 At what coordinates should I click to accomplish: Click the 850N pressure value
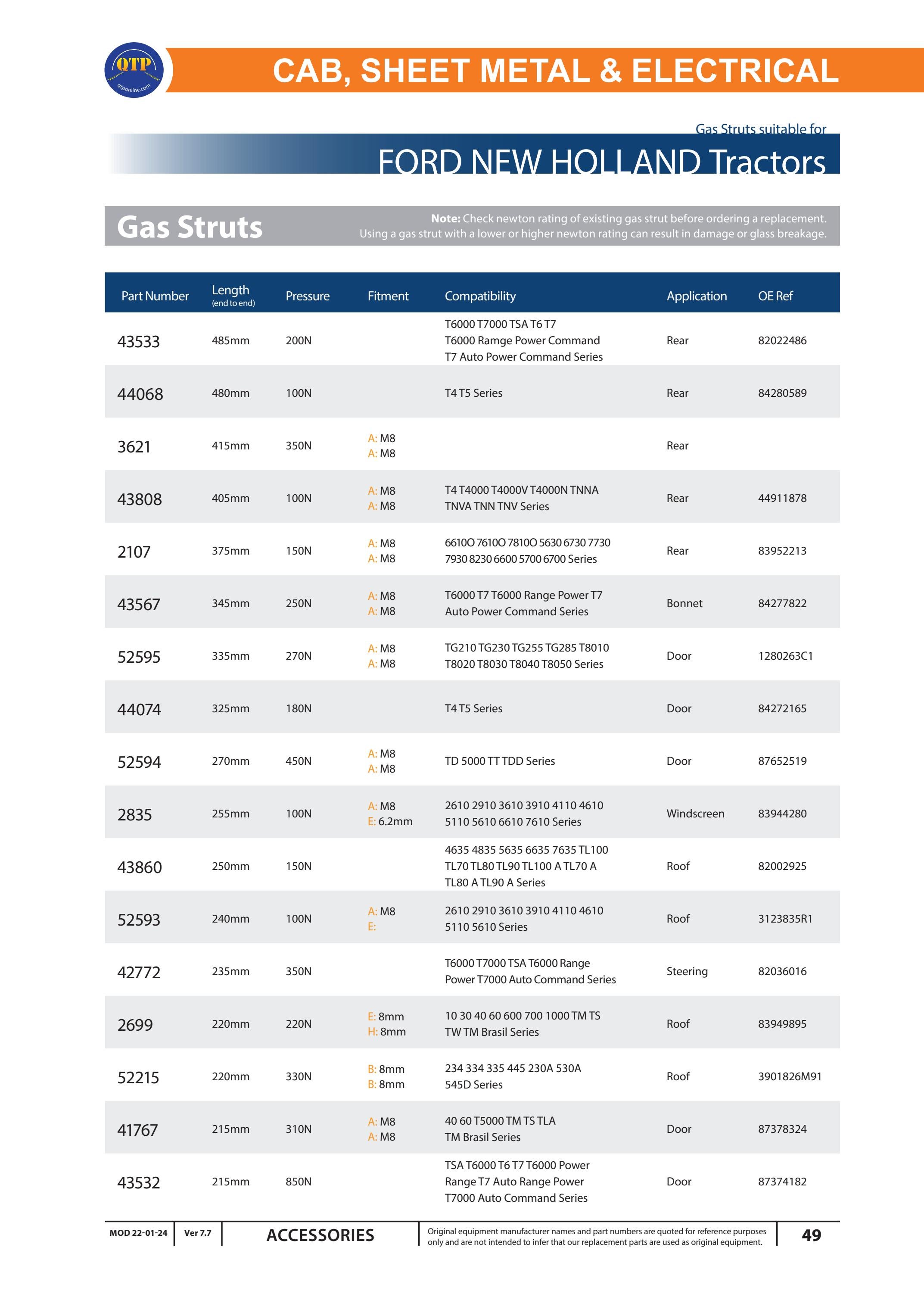(x=298, y=1182)
